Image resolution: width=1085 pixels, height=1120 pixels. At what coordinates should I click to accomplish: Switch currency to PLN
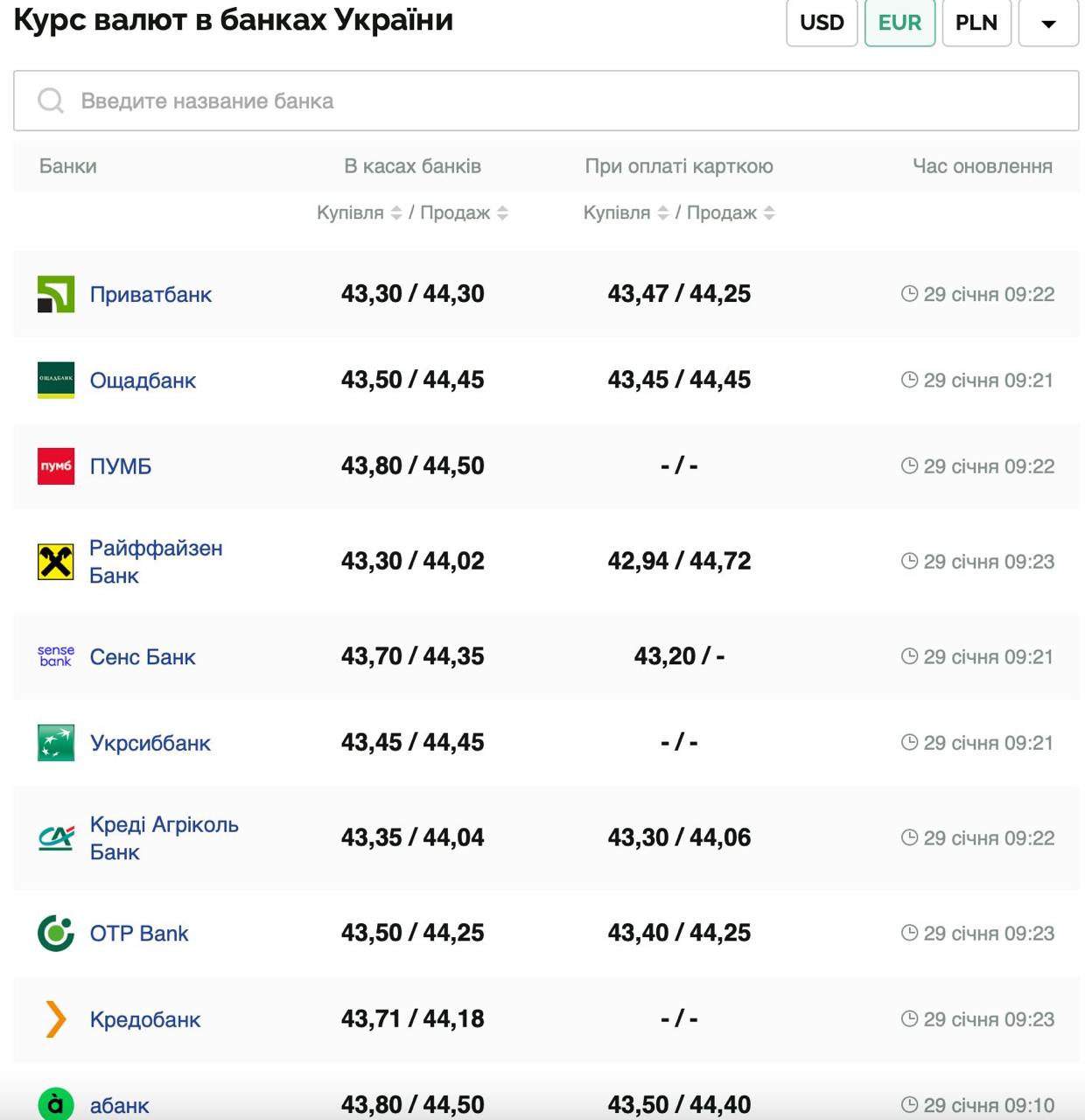pos(976,23)
